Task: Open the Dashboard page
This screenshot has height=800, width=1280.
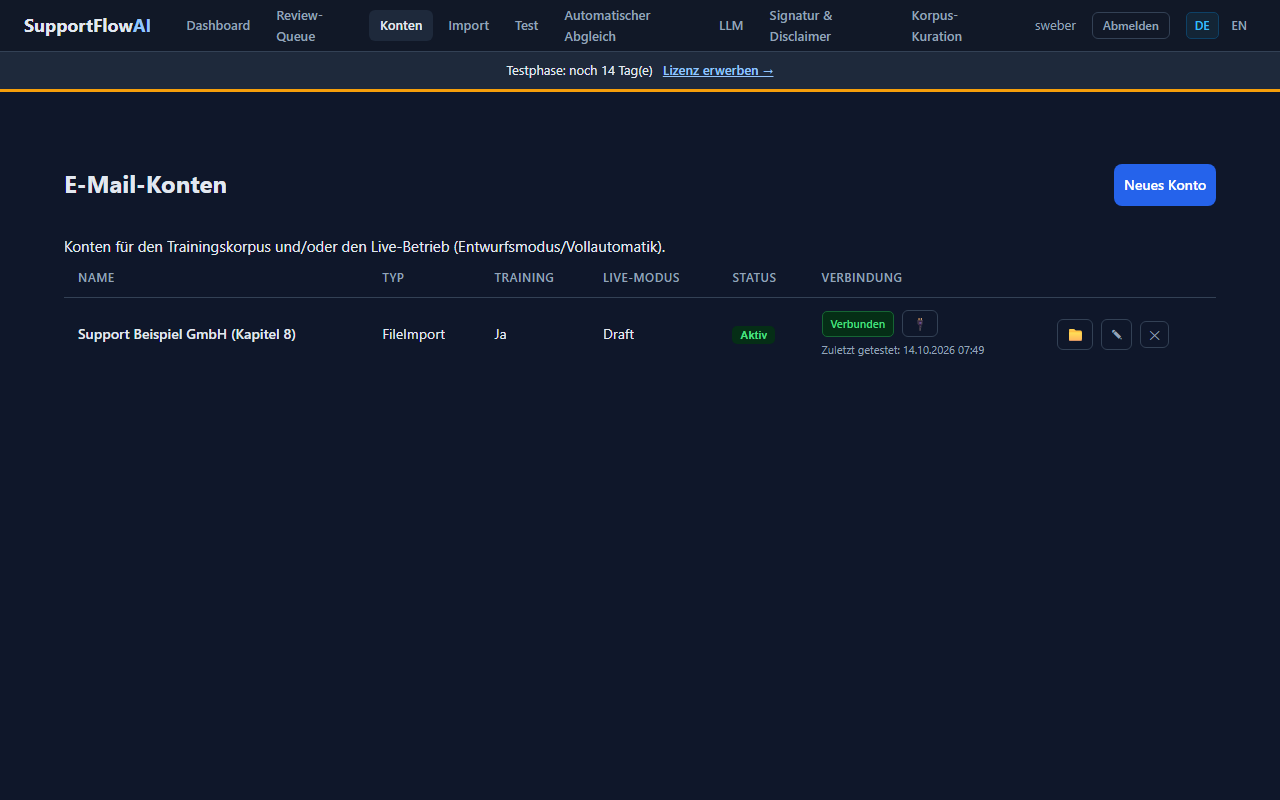Action: click(218, 26)
